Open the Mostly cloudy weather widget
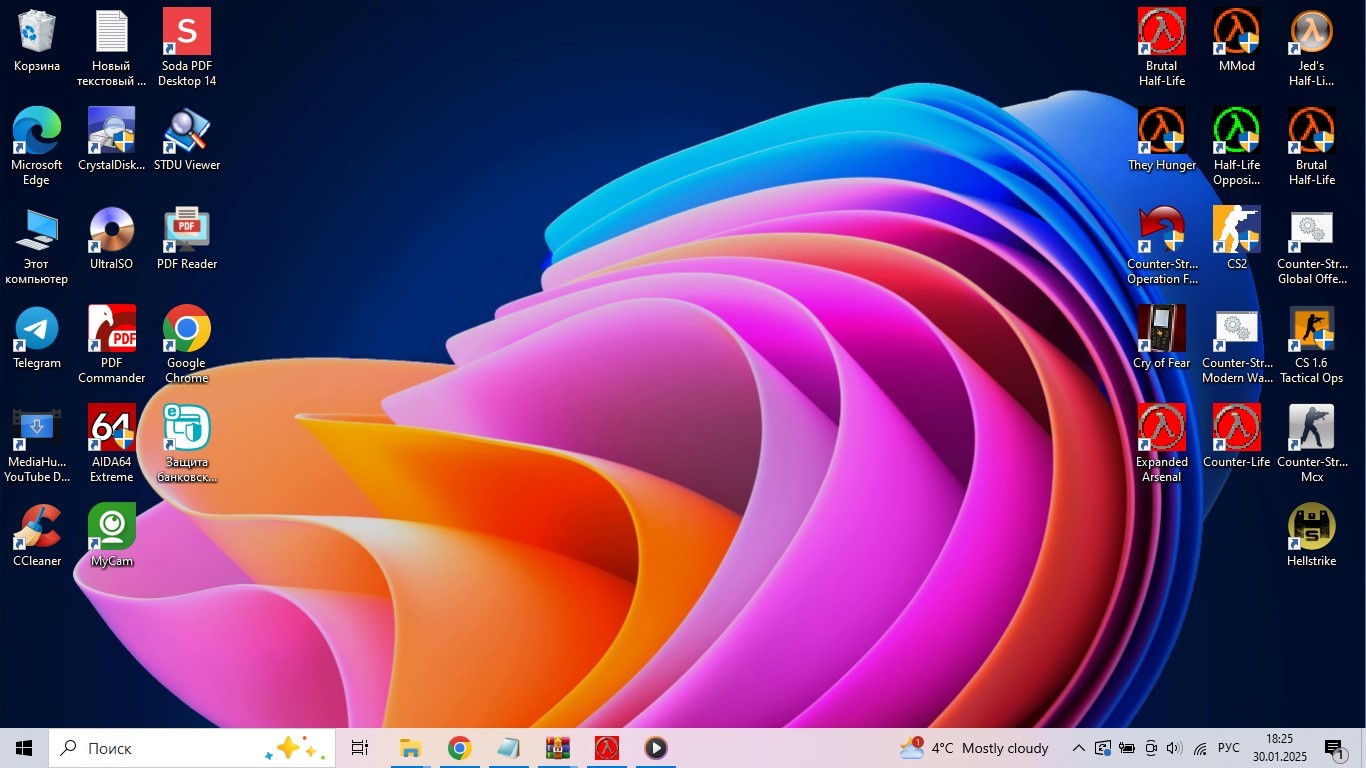The height and width of the screenshot is (768, 1366). click(x=975, y=748)
